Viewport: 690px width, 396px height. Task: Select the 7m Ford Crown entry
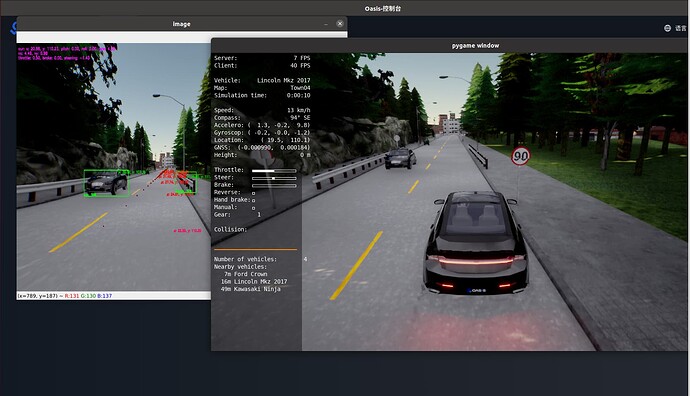click(x=246, y=274)
